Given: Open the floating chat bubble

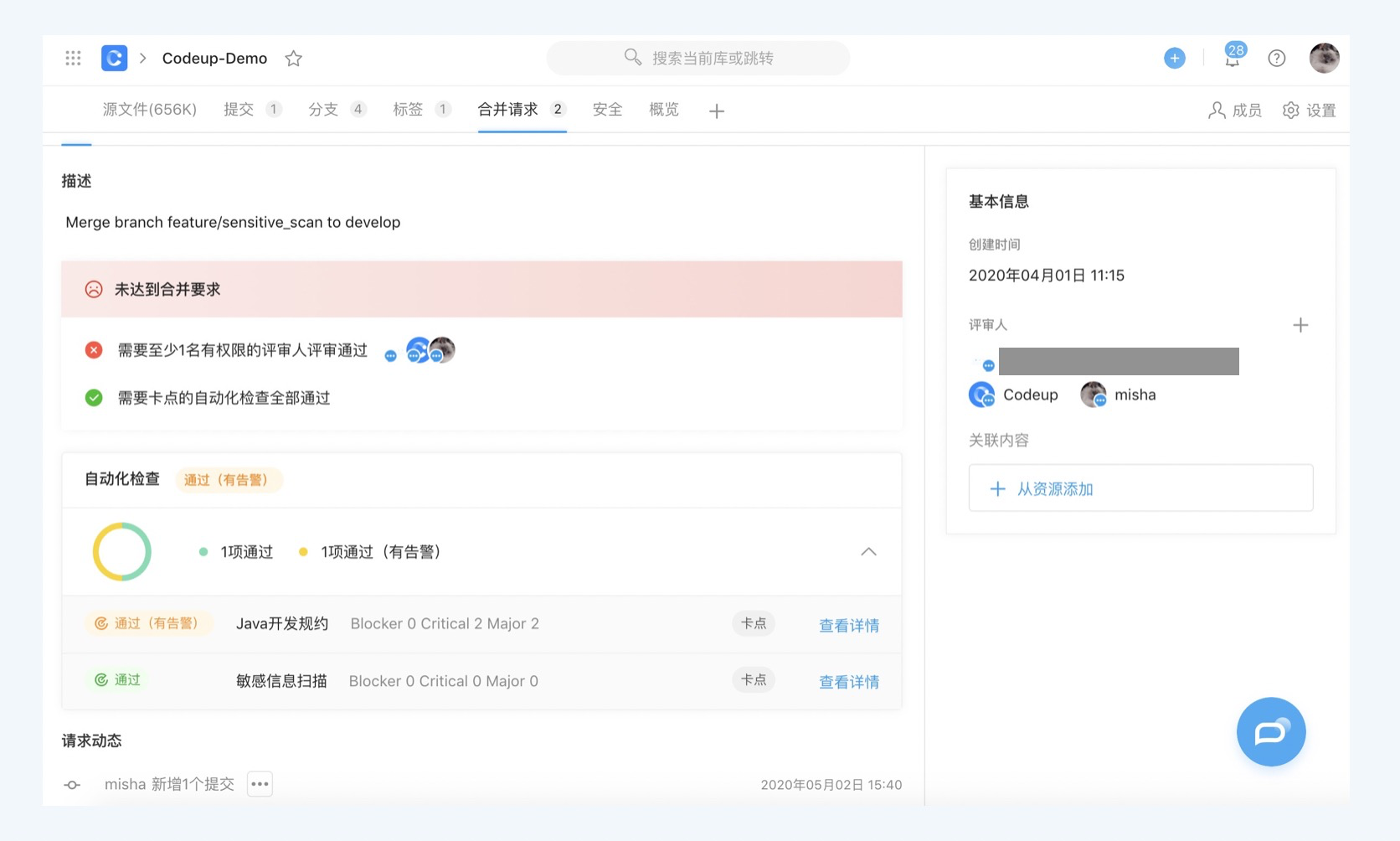Looking at the screenshot, I should 1271,731.
